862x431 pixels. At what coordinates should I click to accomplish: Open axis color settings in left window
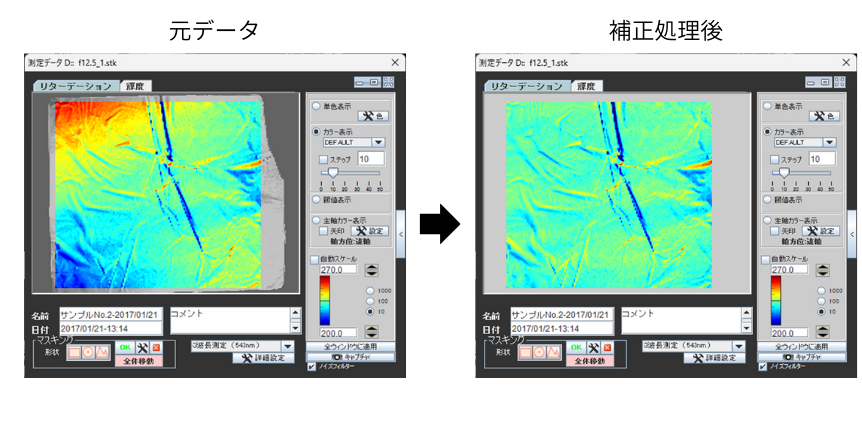[370, 231]
